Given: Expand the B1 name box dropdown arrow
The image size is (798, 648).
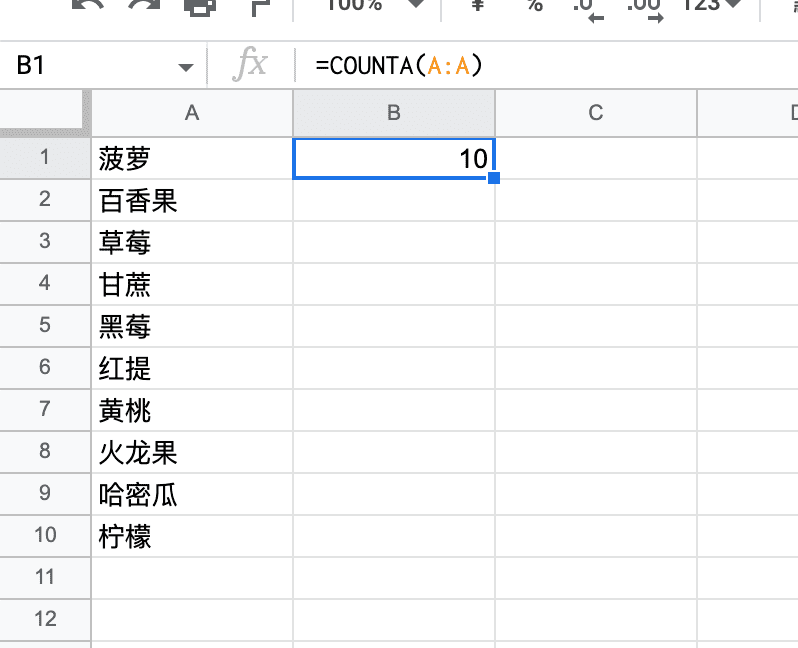Looking at the screenshot, I should (x=186, y=67).
